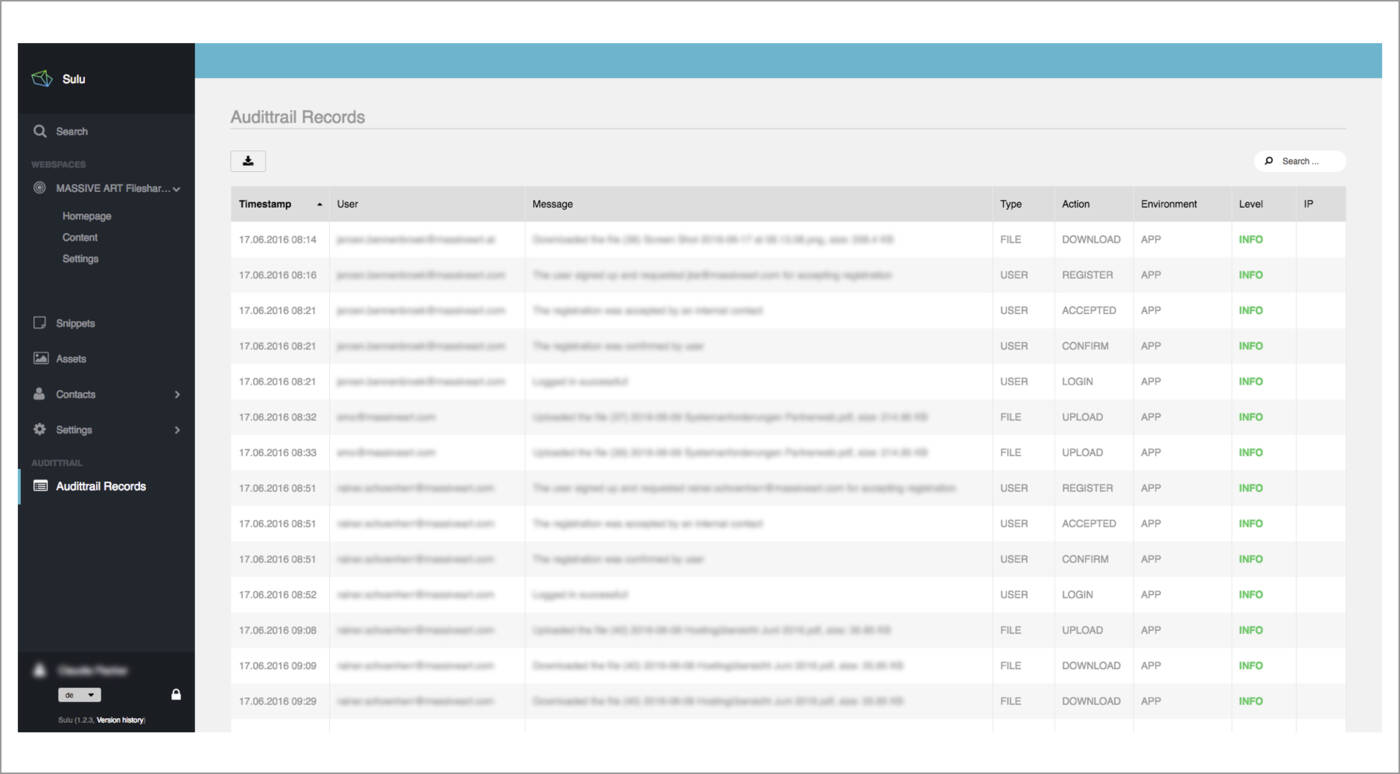The height and width of the screenshot is (774, 1400).
Task: Open the Assets section
Action: pyautogui.click(x=40, y=358)
